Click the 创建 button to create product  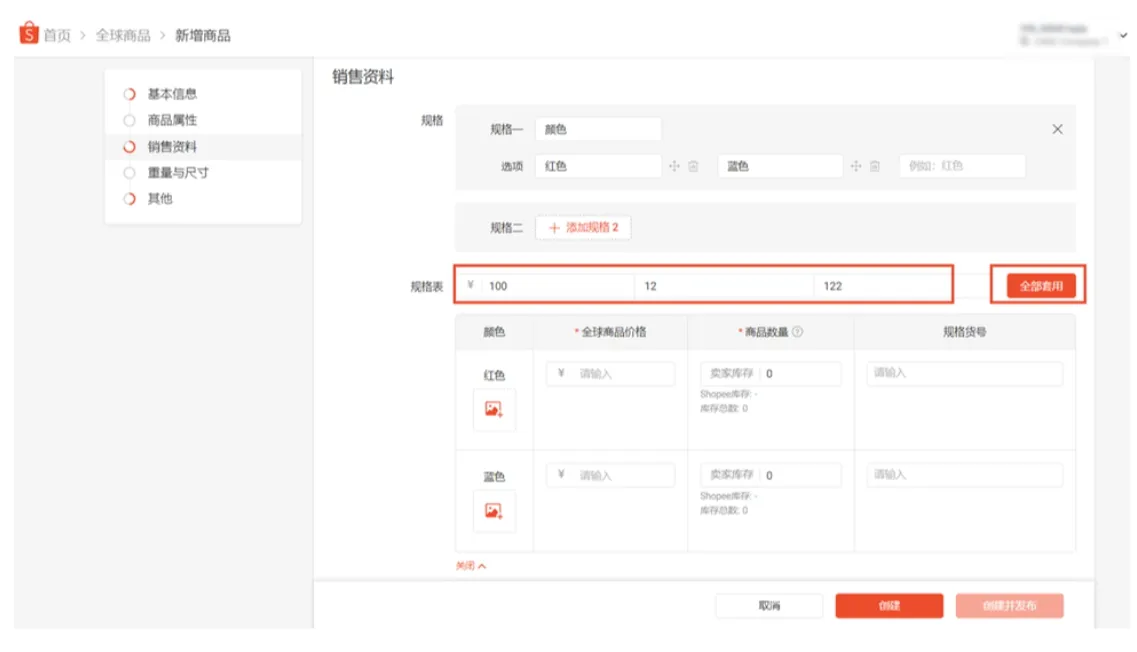click(889, 606)
